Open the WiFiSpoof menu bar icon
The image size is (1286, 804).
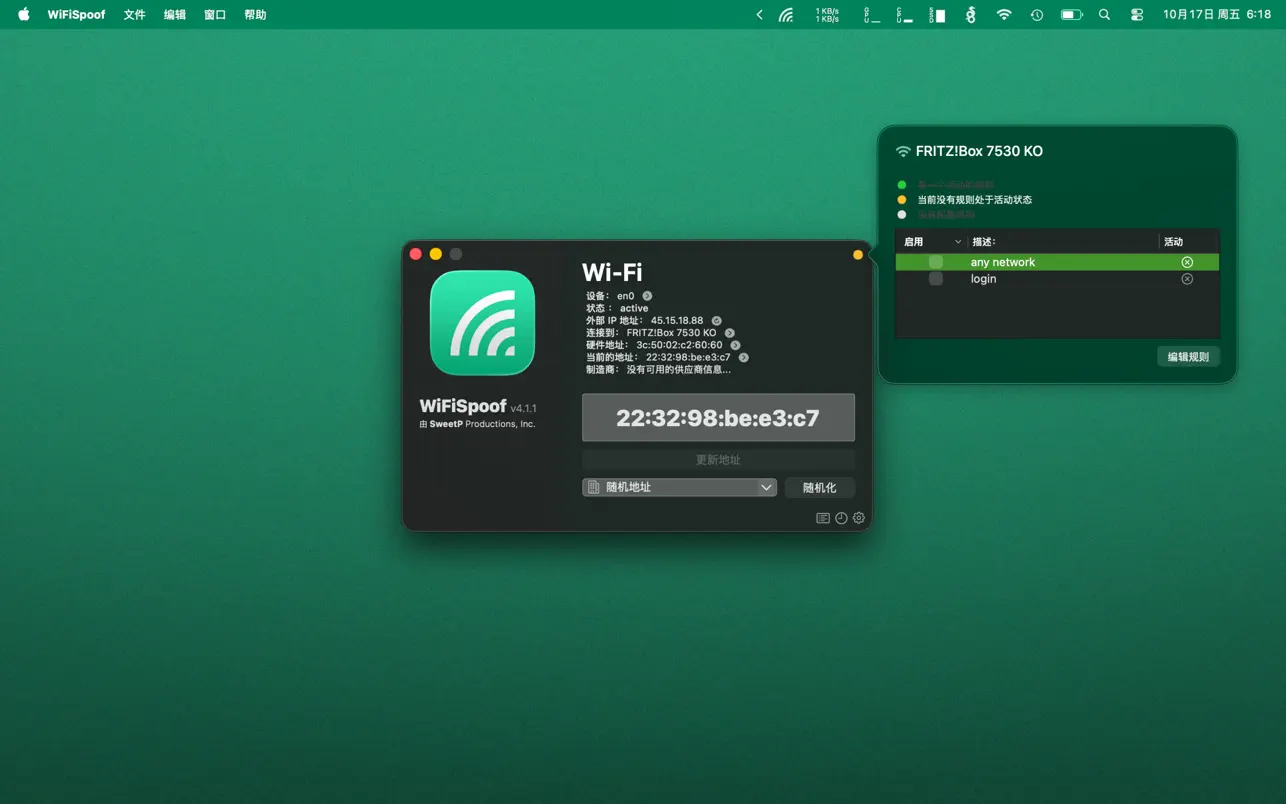787,14
